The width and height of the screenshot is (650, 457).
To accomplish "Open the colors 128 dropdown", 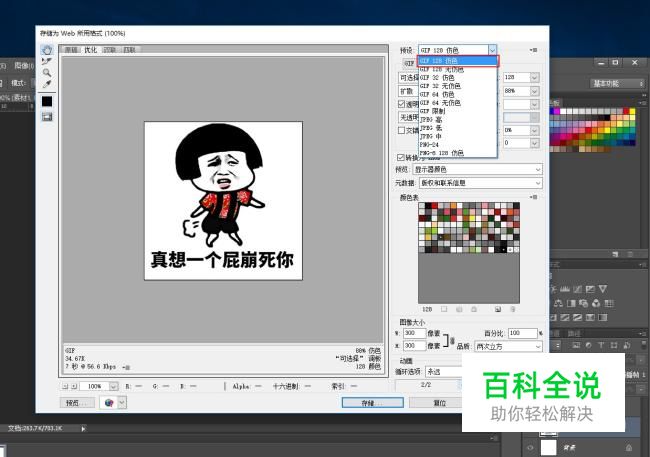I will pyautogui.click(x=534, y=78).
